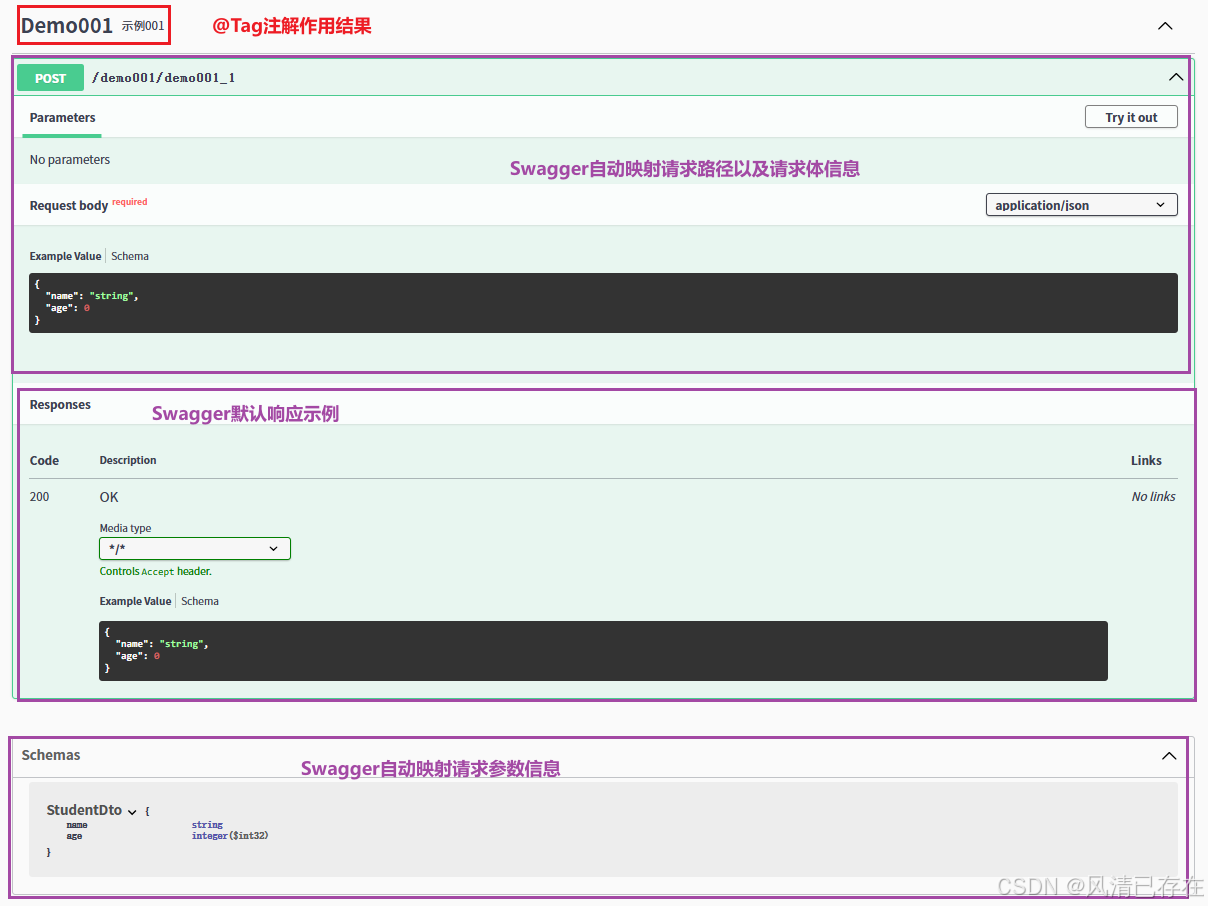Expand the StudentDto model arrow
Screen dimensions: 1208x906
132,811
